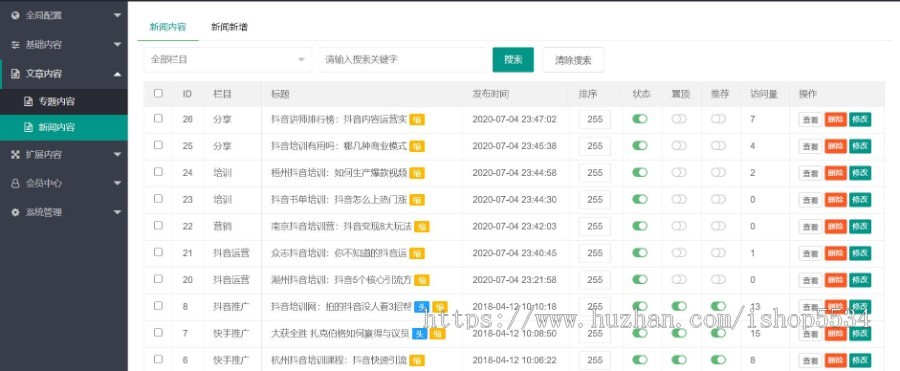Click the yellow 缩 badge on row ID 25

tap(417, 146)
